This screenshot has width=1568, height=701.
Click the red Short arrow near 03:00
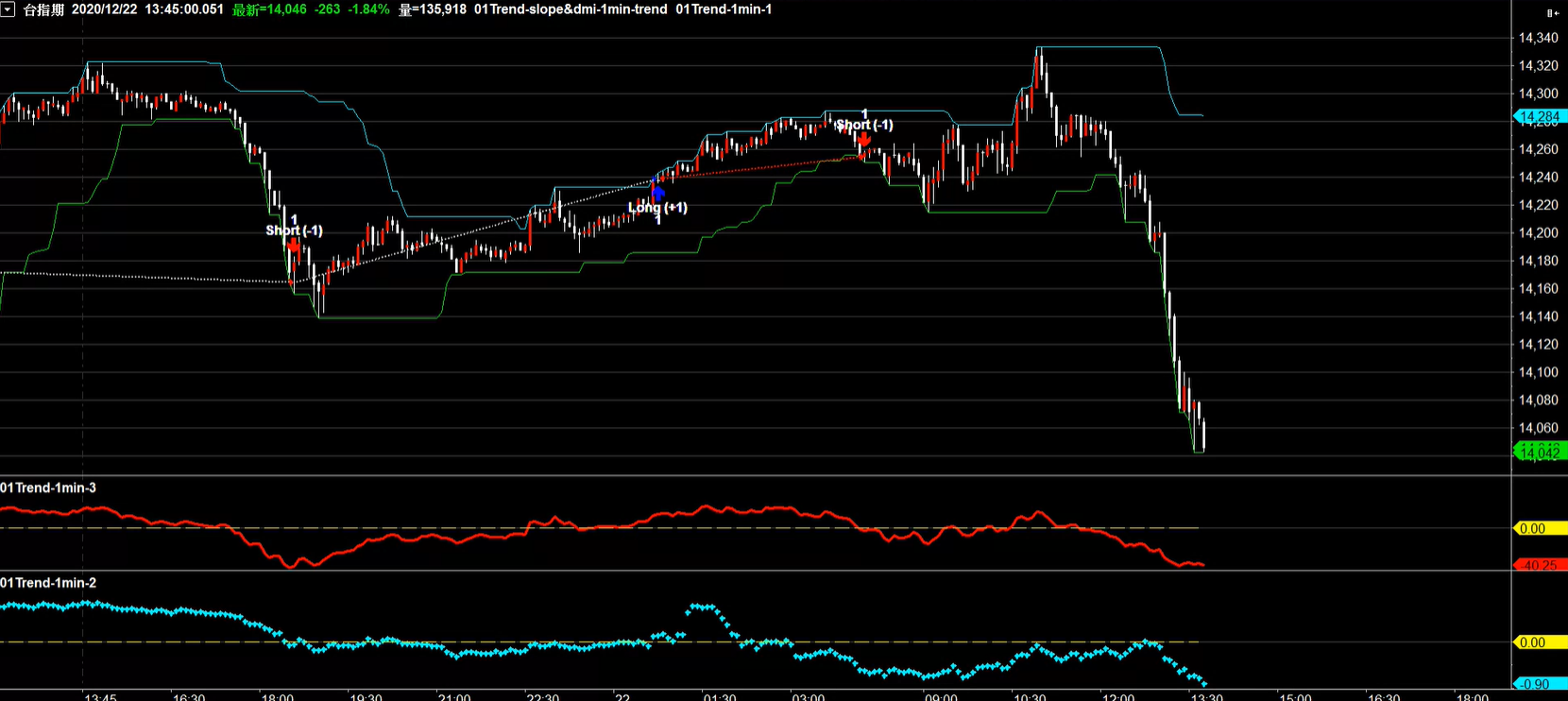(x=863, y=140)
